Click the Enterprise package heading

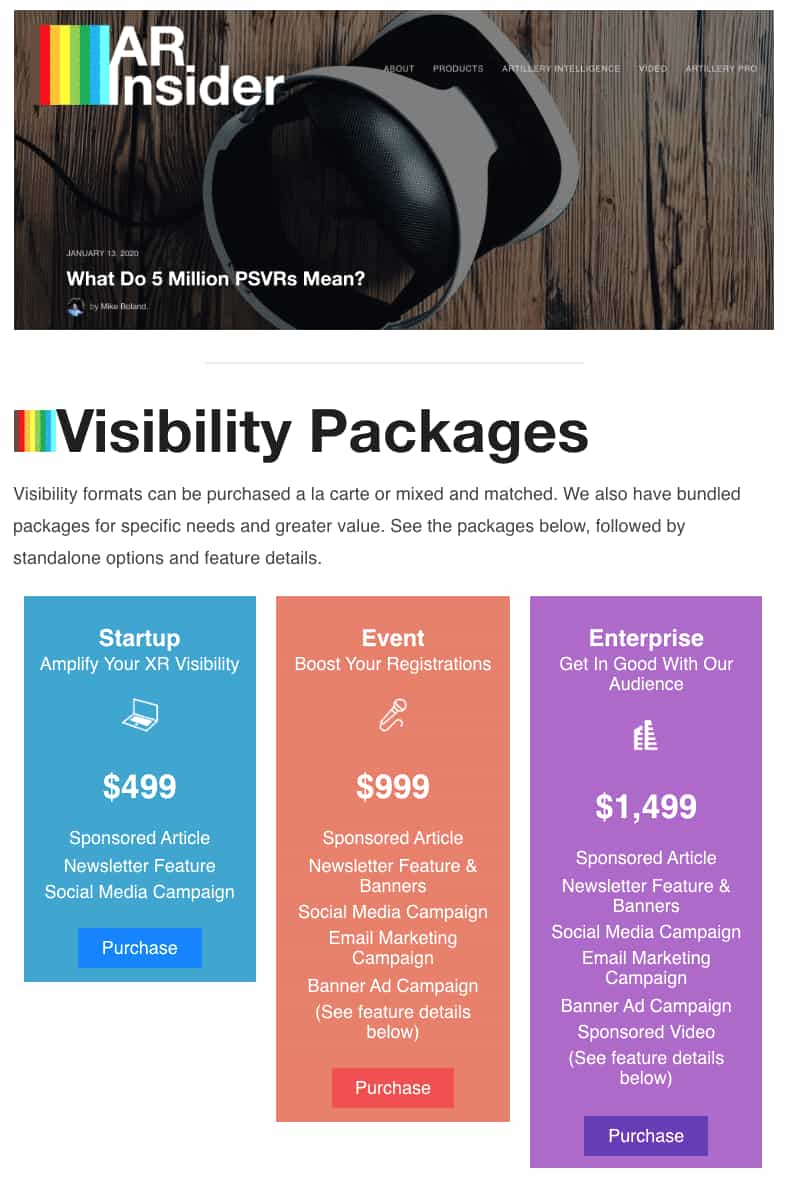point(646,638)
